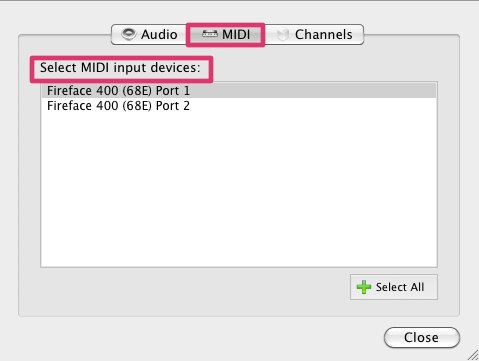
Task: Click the 'Select All' text label
Action: [x=400, y=287]
